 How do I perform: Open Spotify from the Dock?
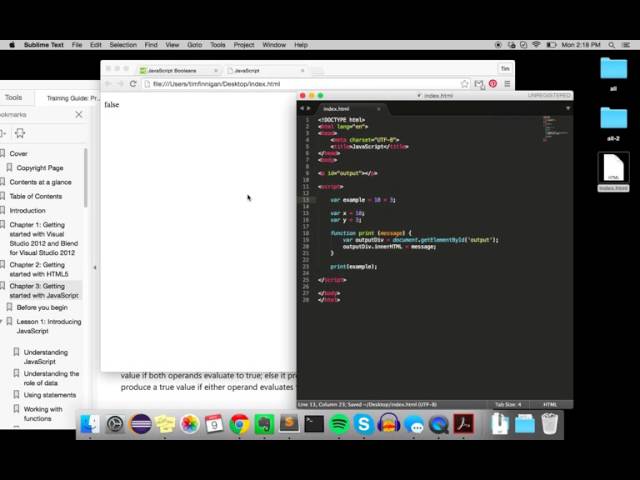point(339,424)
